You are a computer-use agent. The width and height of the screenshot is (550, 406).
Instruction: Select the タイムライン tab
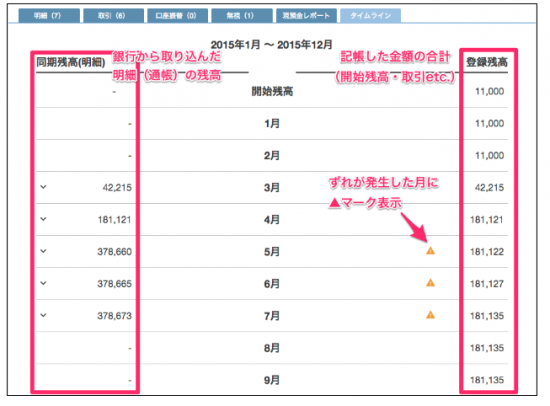click(x=370, y=16)
